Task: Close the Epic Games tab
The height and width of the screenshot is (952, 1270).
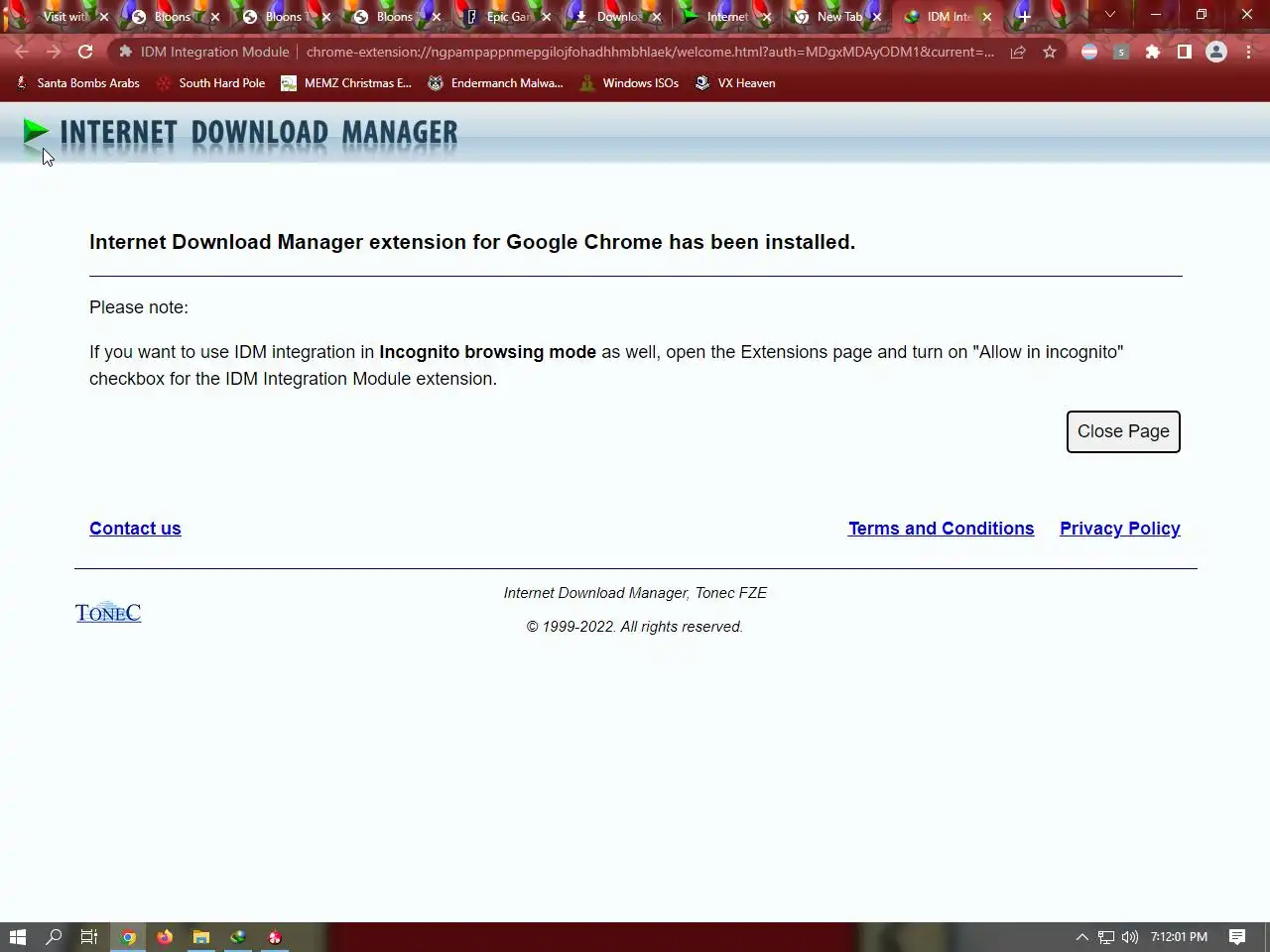Action: [x=546, y=17]
